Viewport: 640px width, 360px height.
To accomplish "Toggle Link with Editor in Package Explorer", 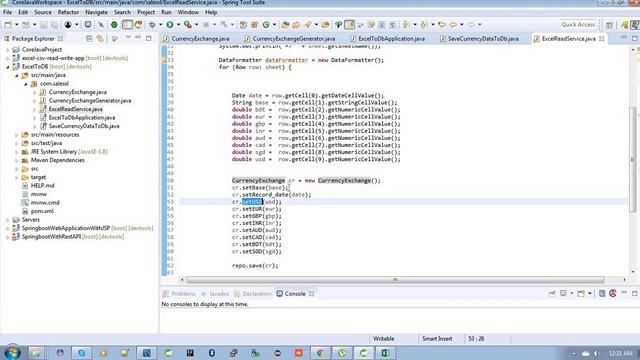I will click(x=100, y=38).
